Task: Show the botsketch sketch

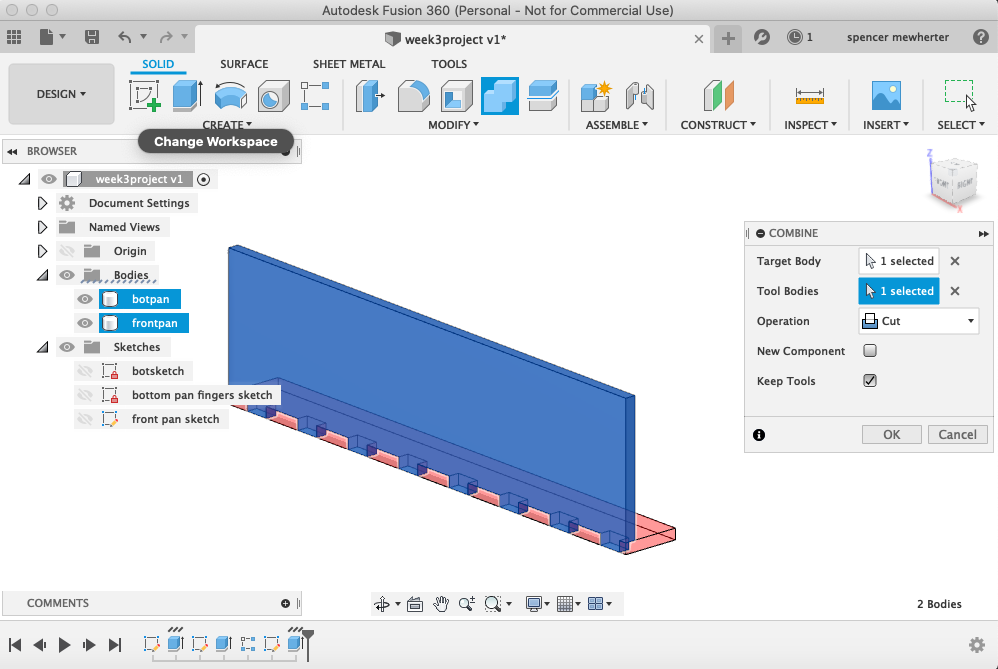Action: pyautogui.click(x=85, y=371)
